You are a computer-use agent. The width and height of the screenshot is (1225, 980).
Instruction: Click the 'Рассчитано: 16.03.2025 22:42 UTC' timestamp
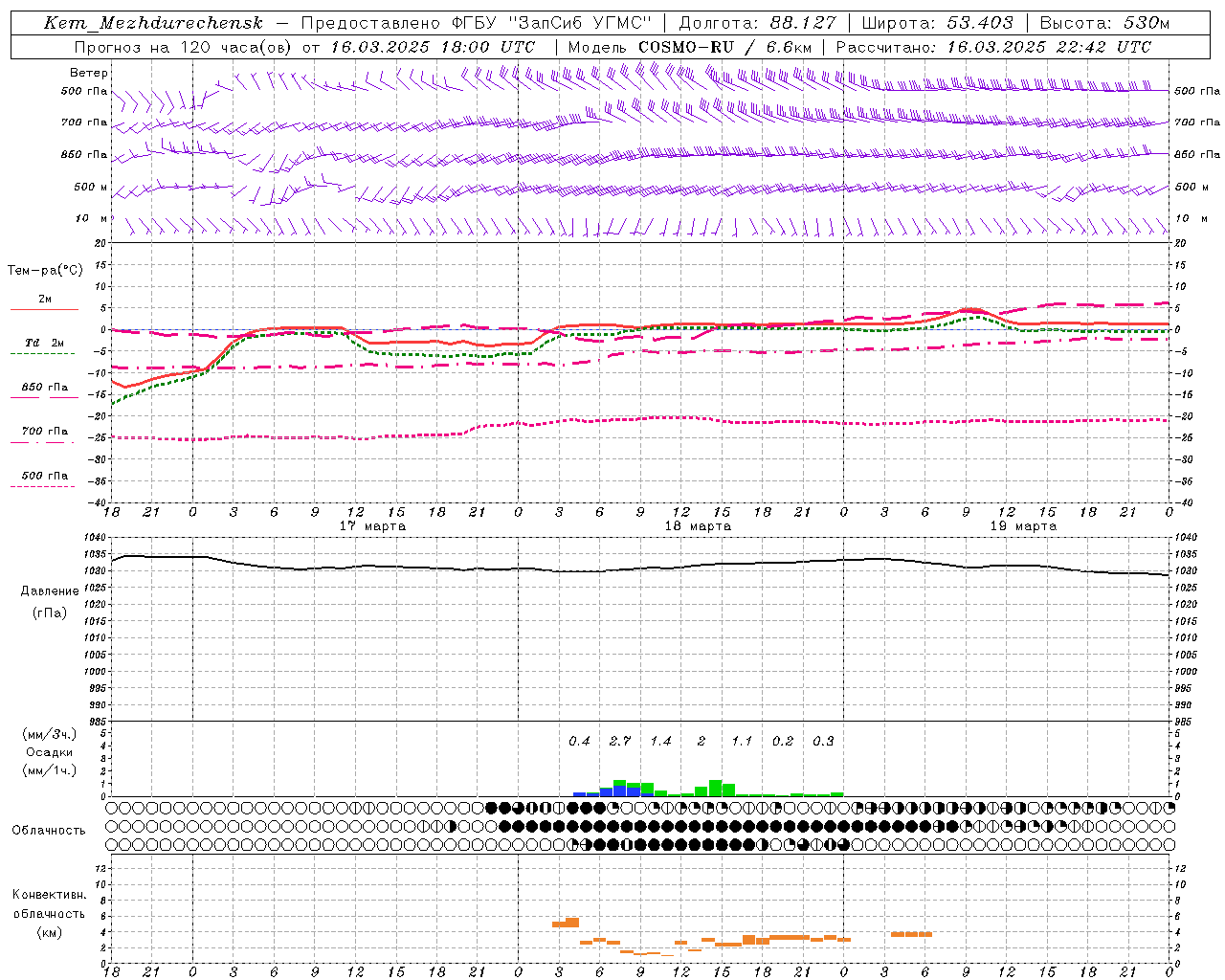(993, 46)
